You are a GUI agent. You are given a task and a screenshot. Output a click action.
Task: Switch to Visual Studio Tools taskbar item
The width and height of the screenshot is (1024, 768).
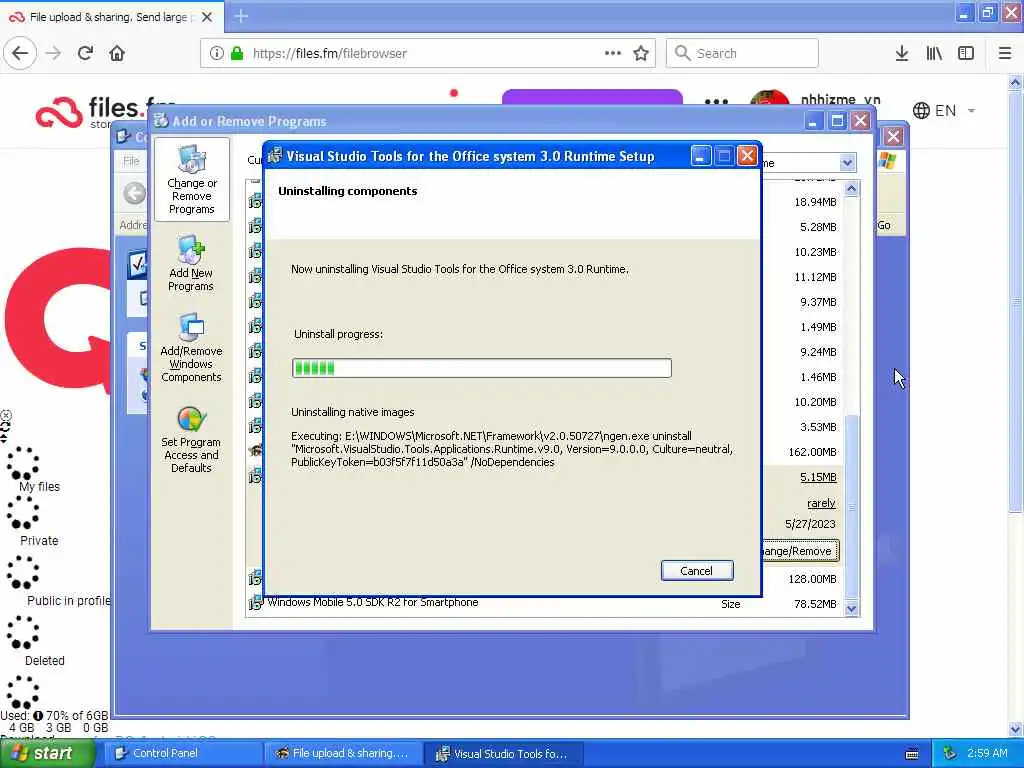coord(503,753)
